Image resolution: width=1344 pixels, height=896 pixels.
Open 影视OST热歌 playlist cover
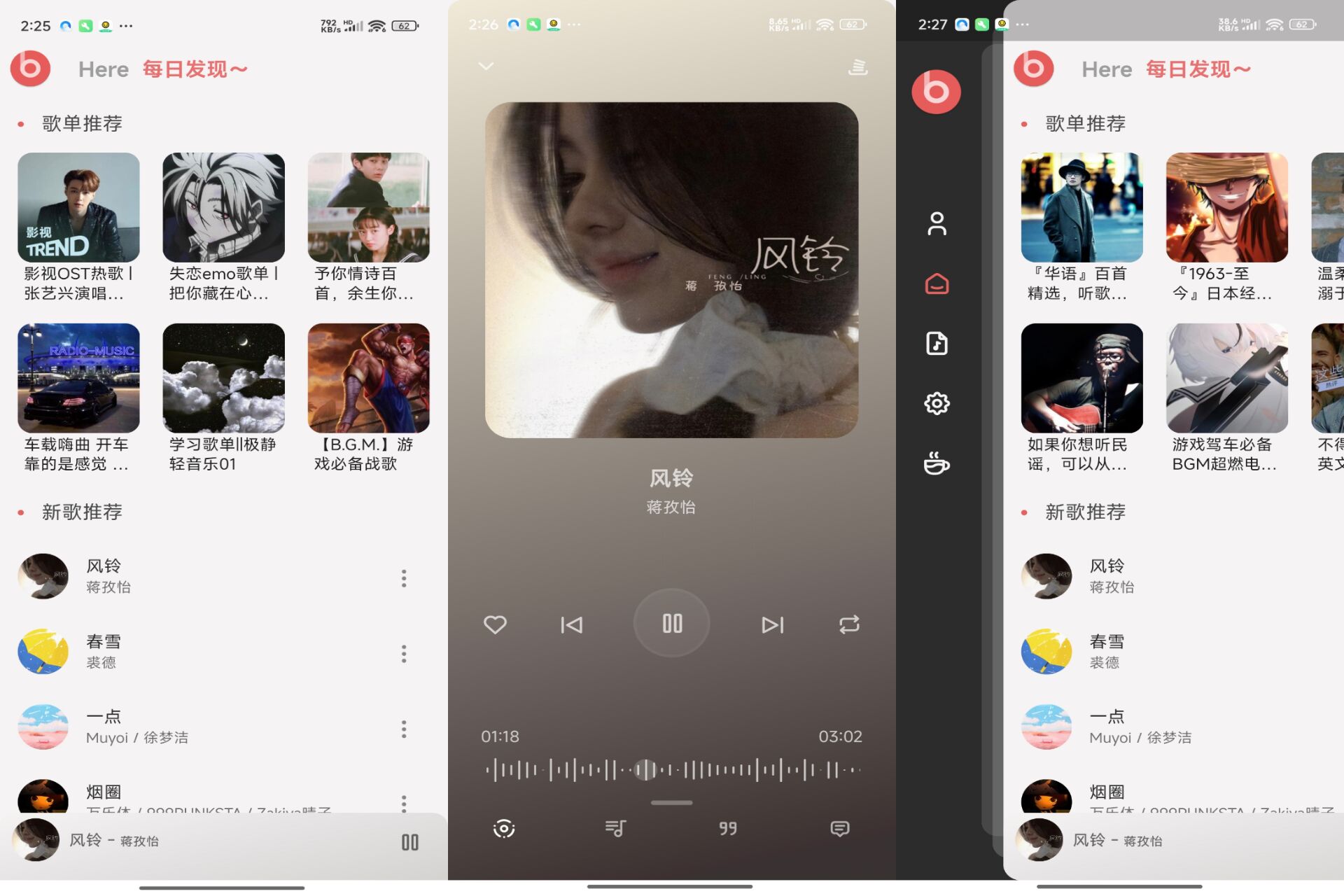(78, 208)
